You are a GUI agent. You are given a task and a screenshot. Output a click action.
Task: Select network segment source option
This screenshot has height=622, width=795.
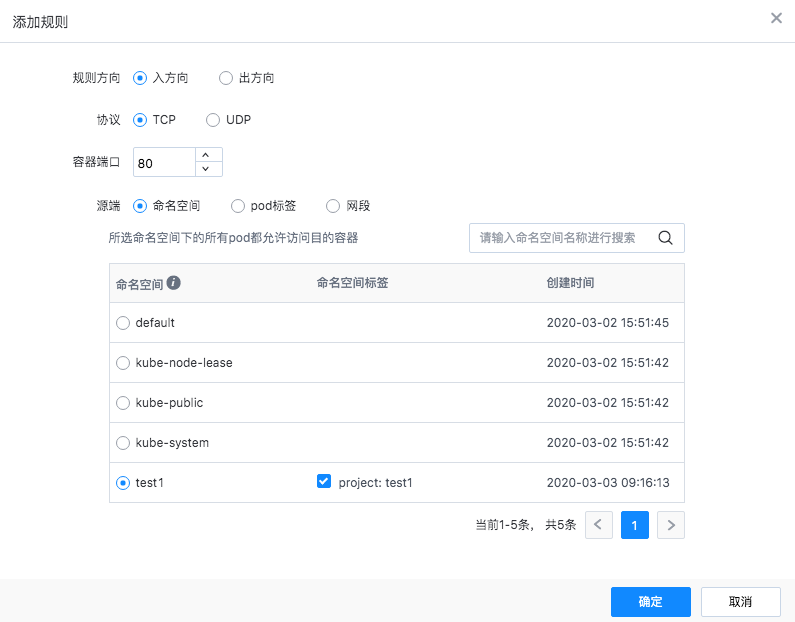pos(334,206)
